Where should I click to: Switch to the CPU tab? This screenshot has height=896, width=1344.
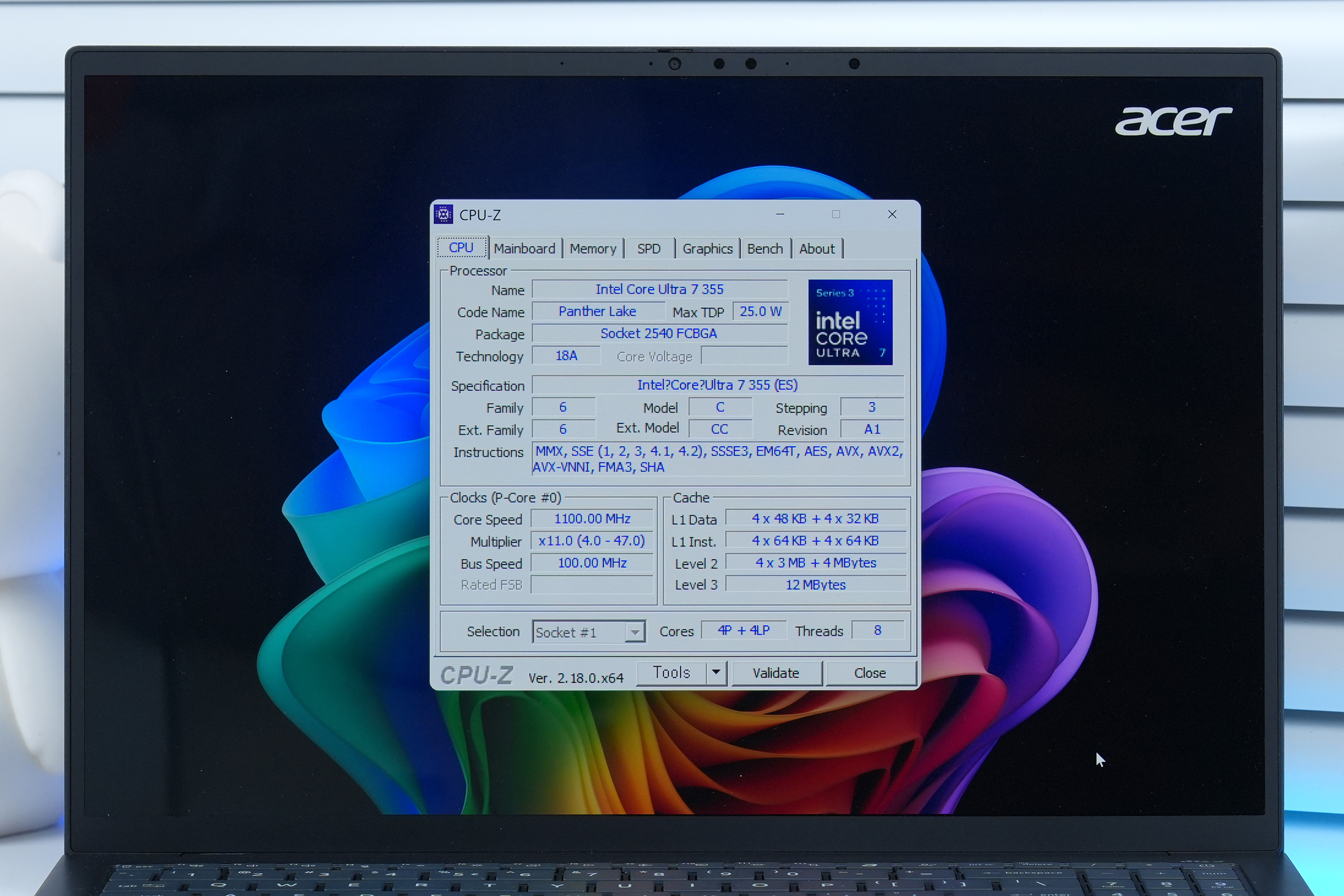[x=461, y=248]
